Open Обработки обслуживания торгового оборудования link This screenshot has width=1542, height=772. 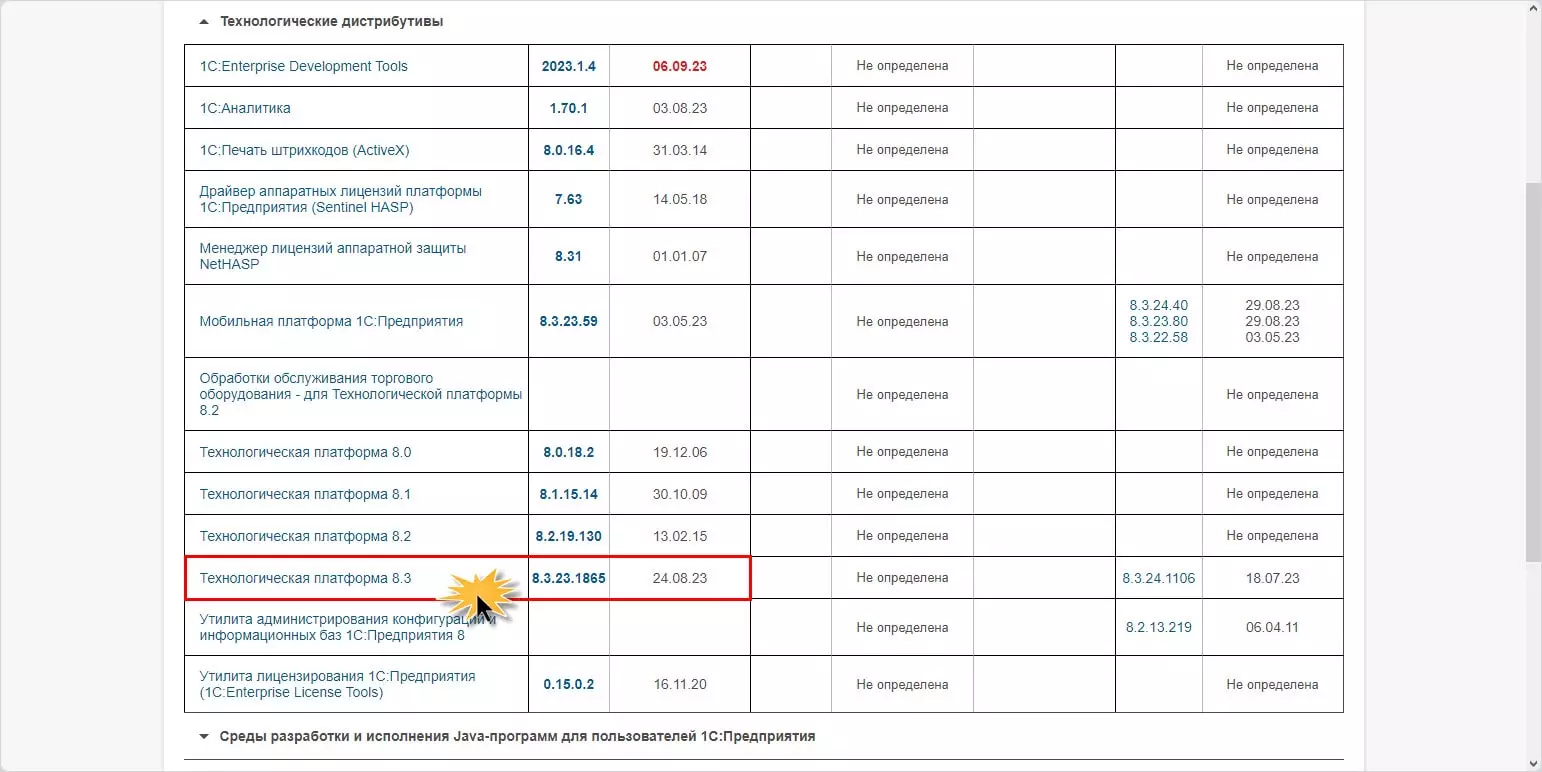[361, 394]
